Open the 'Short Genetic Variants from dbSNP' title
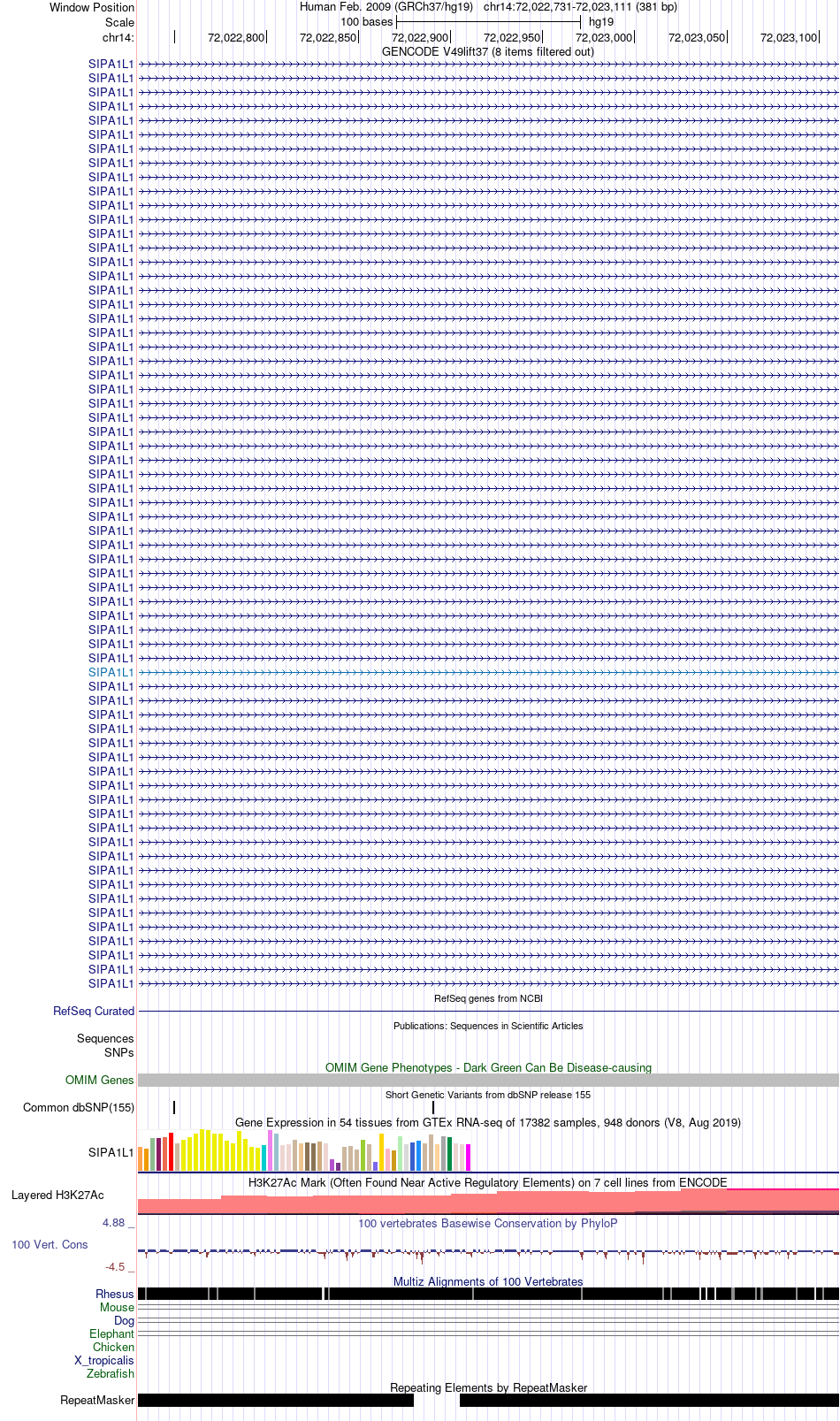 (x=488, y=1095)
